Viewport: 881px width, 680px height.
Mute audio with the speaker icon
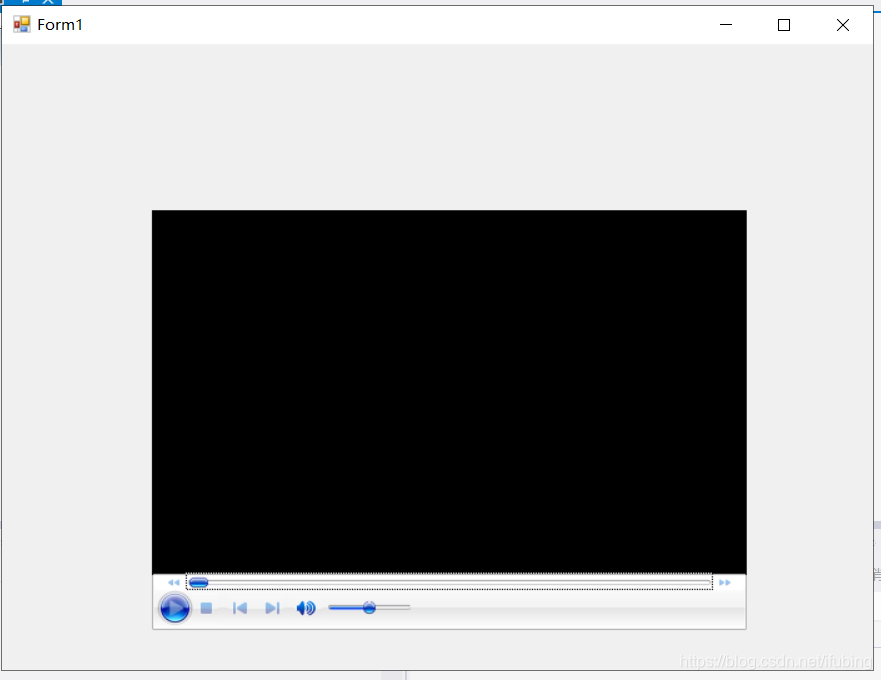click(x=306, y=608)
